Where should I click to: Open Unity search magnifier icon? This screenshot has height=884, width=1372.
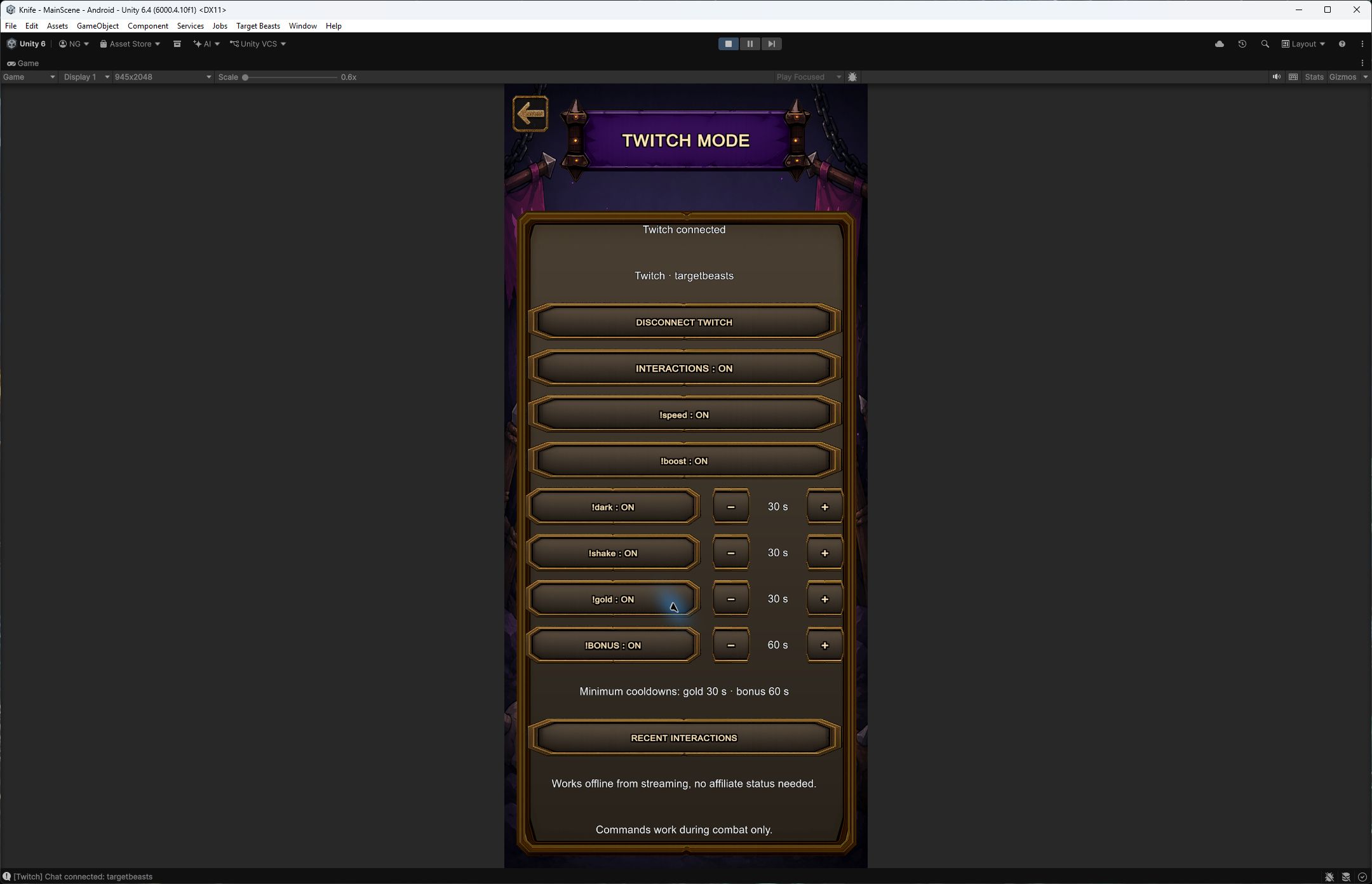pyautogui.click(x=1265, y=44)
